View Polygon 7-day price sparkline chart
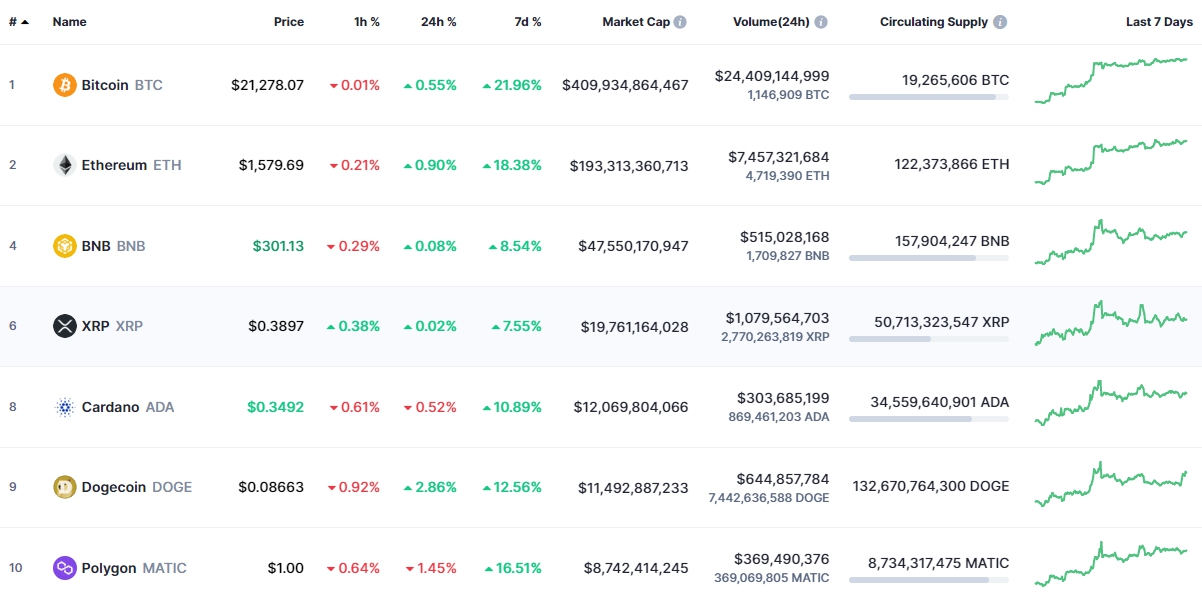 point(1111,563)
